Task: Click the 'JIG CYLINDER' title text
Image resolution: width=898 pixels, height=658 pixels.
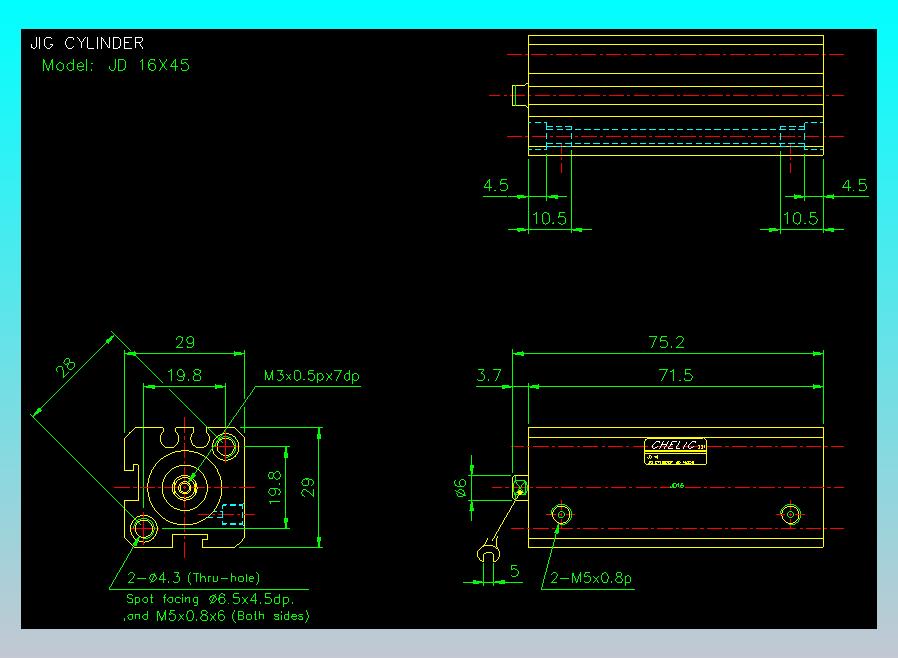Action: click(x=86, y=43)
